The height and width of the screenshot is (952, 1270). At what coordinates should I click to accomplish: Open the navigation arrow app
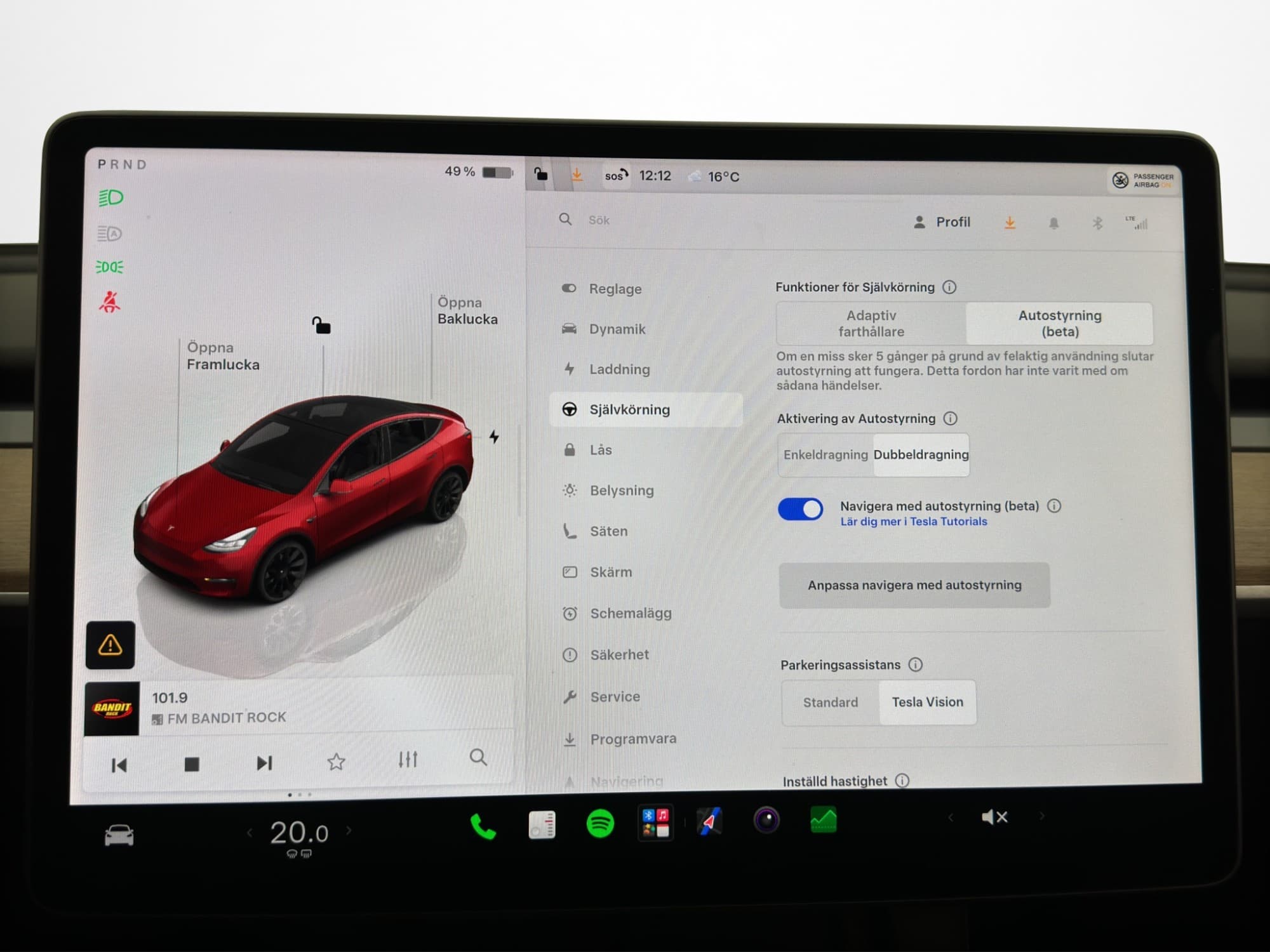click(709, 822)
